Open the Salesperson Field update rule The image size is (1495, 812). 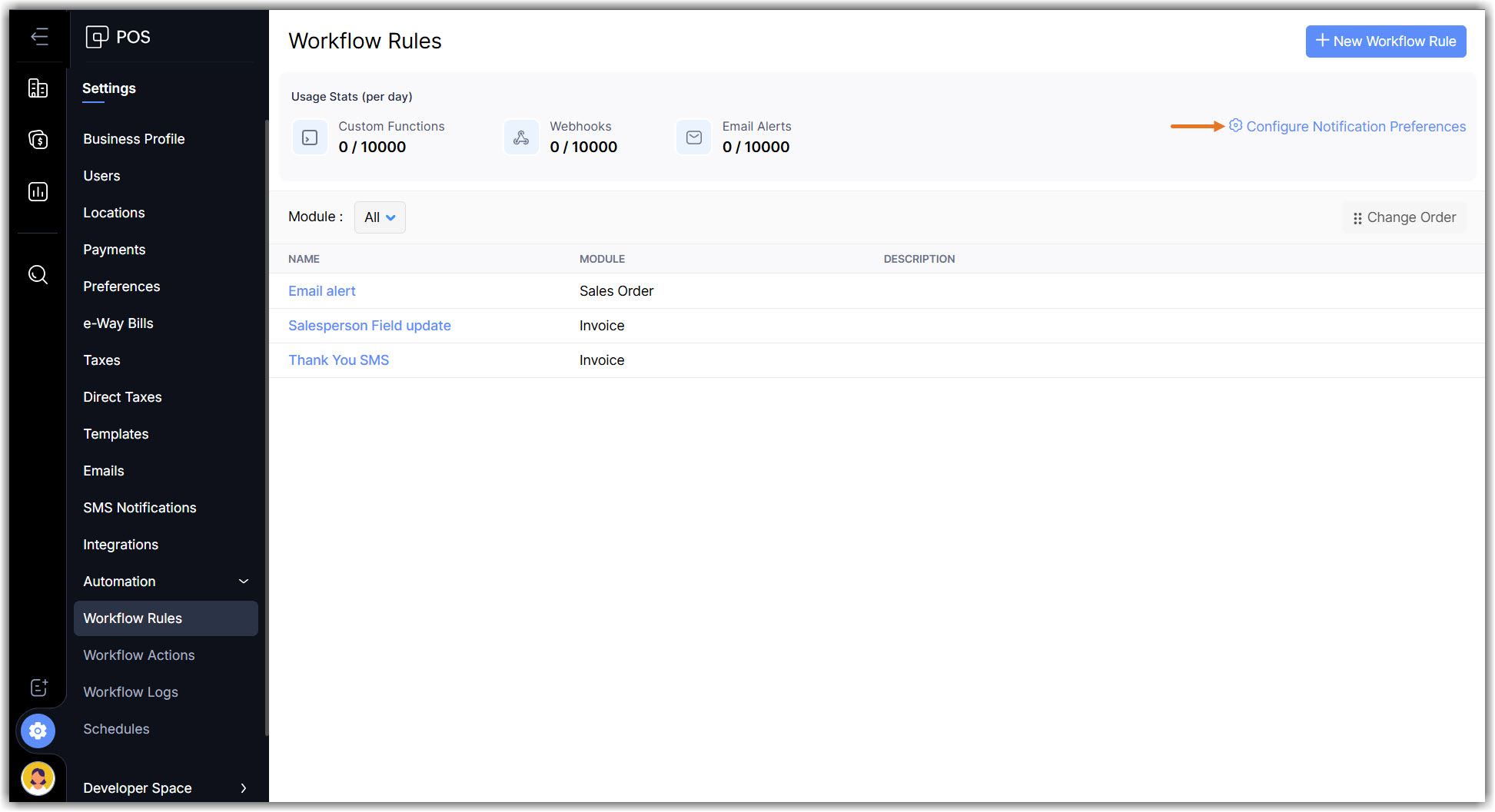pyautogui.click(x=369, y=326)
